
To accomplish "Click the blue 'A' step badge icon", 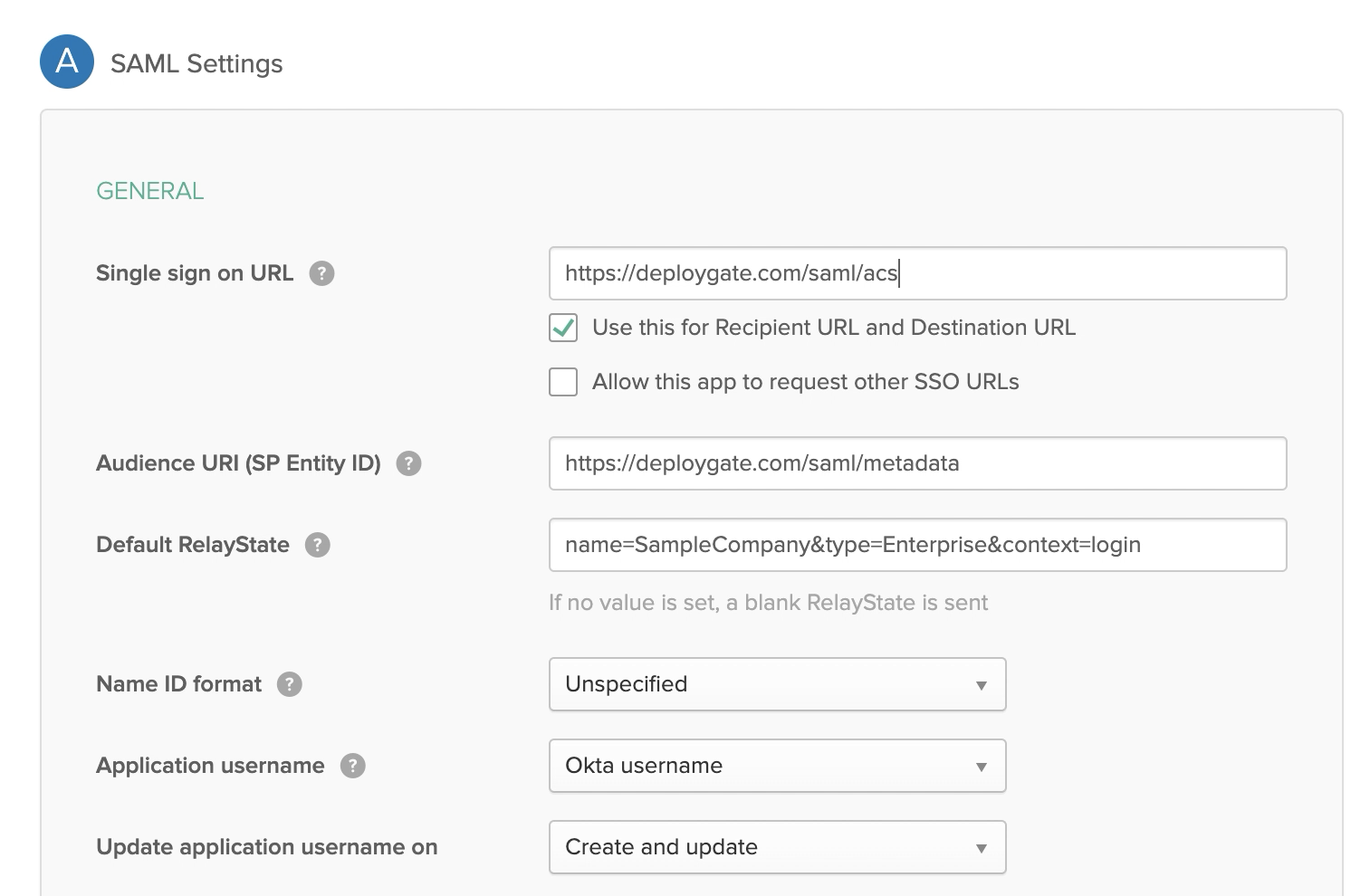I will 66,62.
